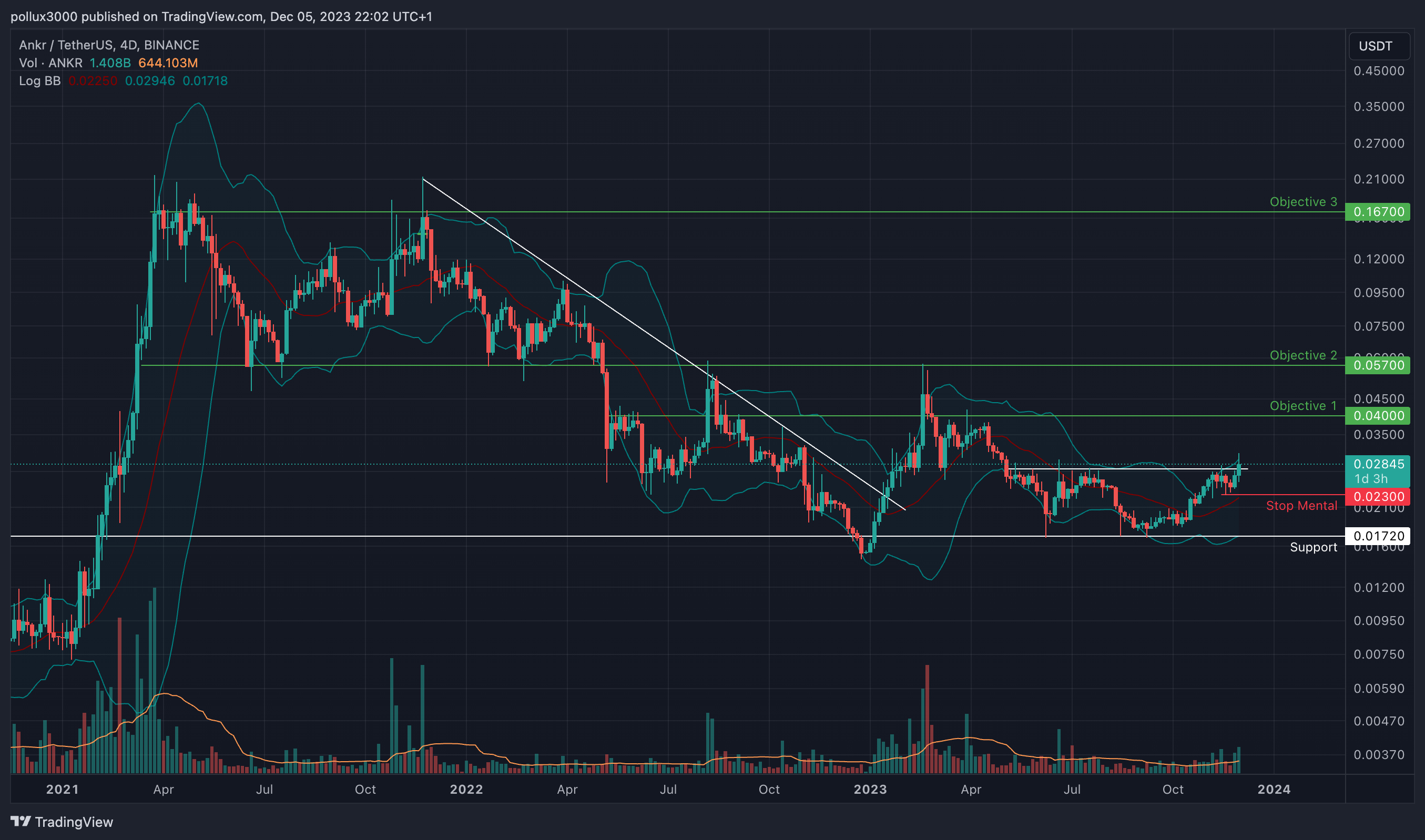This screenshot has height=840, width=1425.
Task: Click the candle countdown '1d 3h' label
Action: click(x=1371, y=479)
